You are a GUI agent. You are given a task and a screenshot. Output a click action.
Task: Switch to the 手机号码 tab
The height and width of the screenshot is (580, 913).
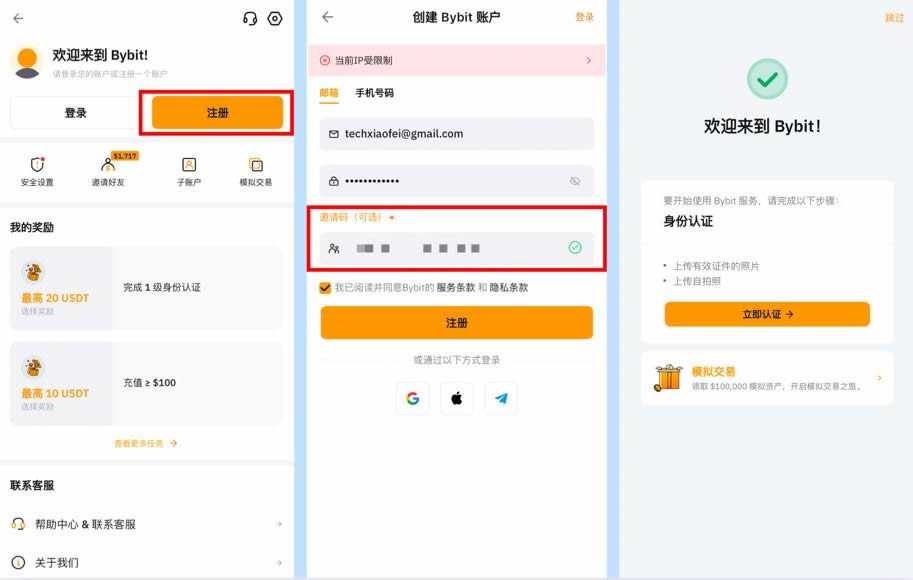374,93
